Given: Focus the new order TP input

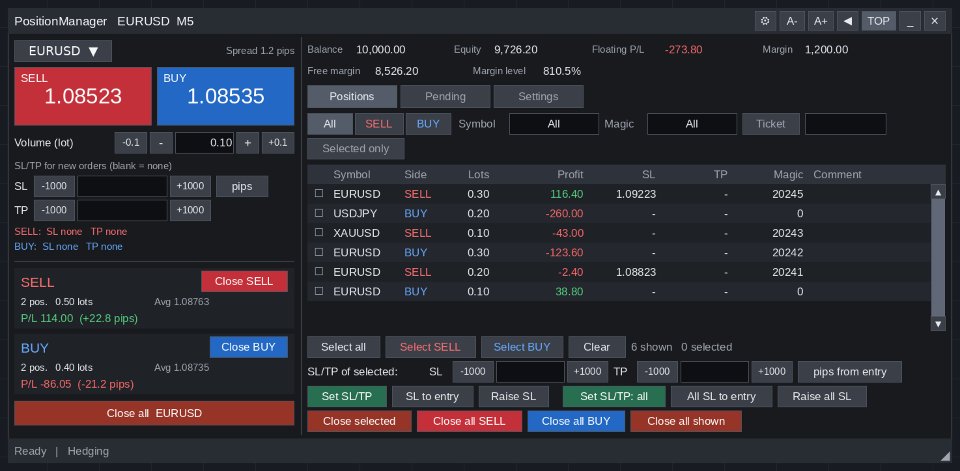Looking at the screenshot, I should click(122, 210).
